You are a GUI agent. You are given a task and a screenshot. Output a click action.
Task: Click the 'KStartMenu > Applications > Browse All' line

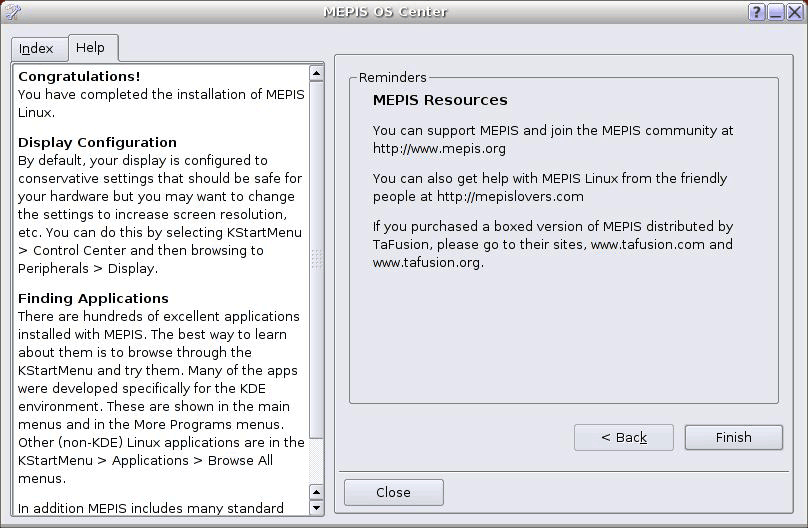pos(145,461)
